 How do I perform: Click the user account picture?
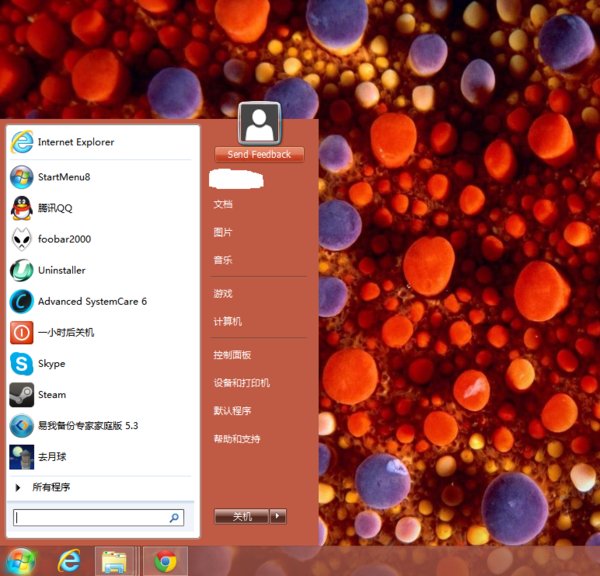pyautogui.click(x=259, y=124)
